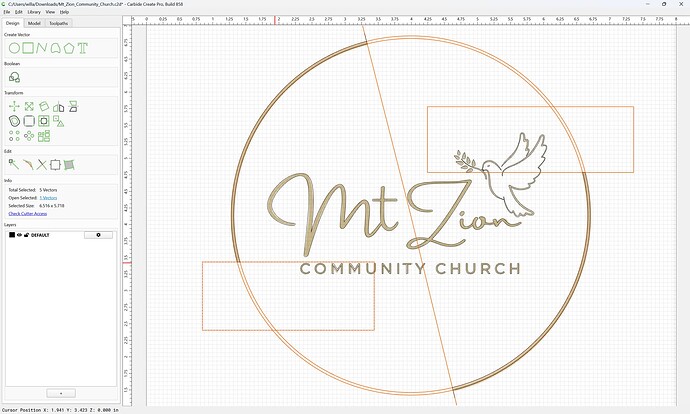Select the Polyline/Curve drawing tool
This screenshot has height=414, width=690.
pyautogui.click(x=41, y=48)
